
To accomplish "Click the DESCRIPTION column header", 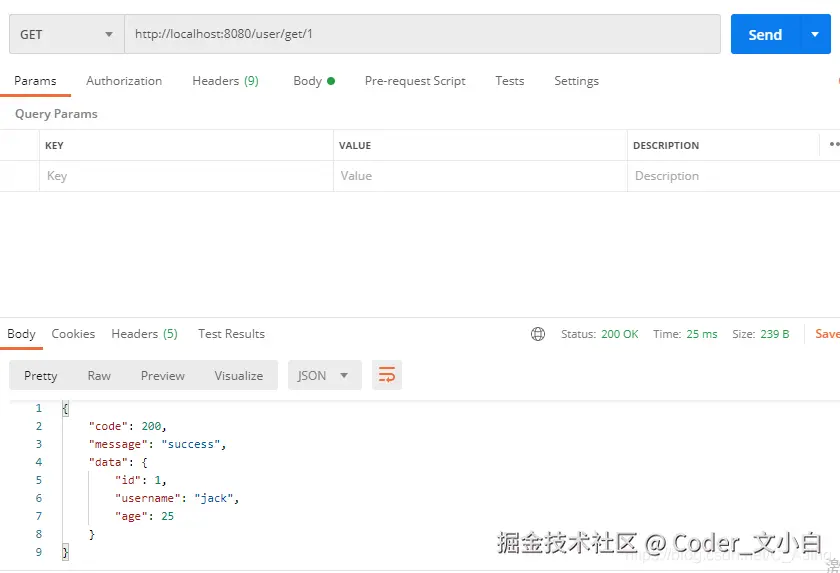I will point(666,146).
